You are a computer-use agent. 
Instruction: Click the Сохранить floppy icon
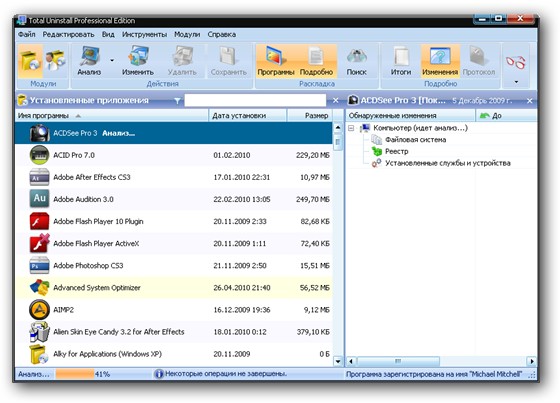tap(229, 56)
